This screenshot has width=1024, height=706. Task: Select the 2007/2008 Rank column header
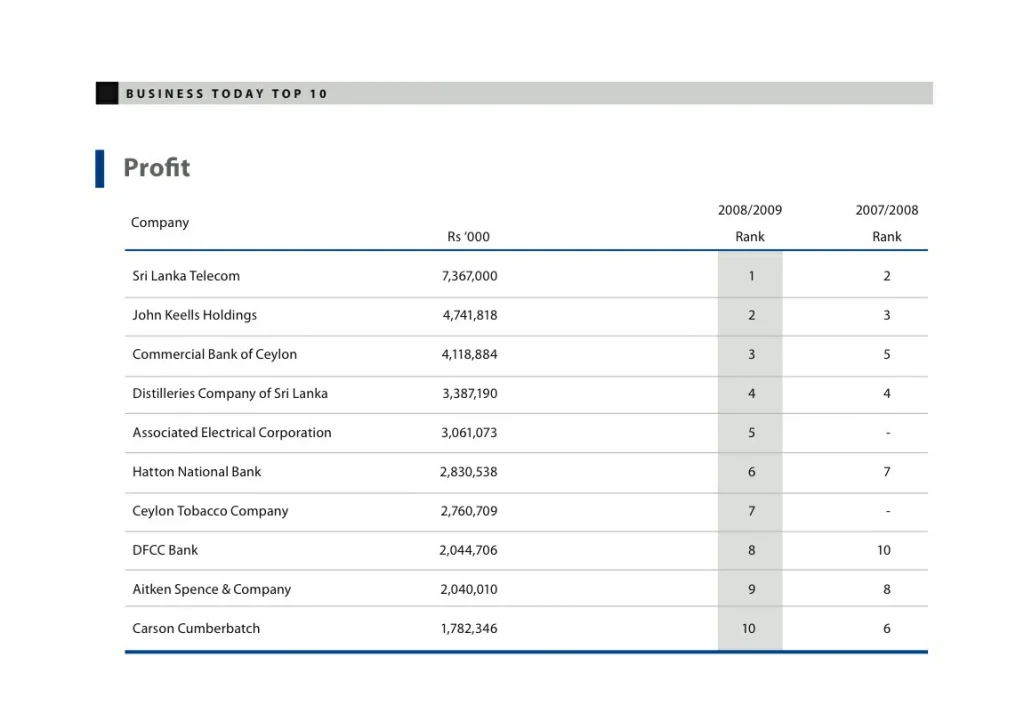pyautogui.click(x=886, y=223)
